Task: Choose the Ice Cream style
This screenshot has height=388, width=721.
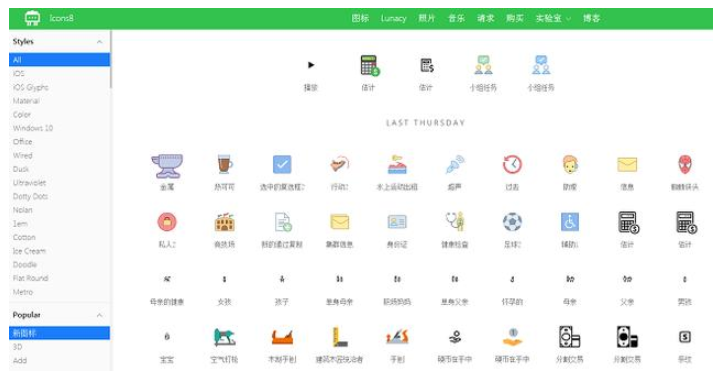Action: 29,251
